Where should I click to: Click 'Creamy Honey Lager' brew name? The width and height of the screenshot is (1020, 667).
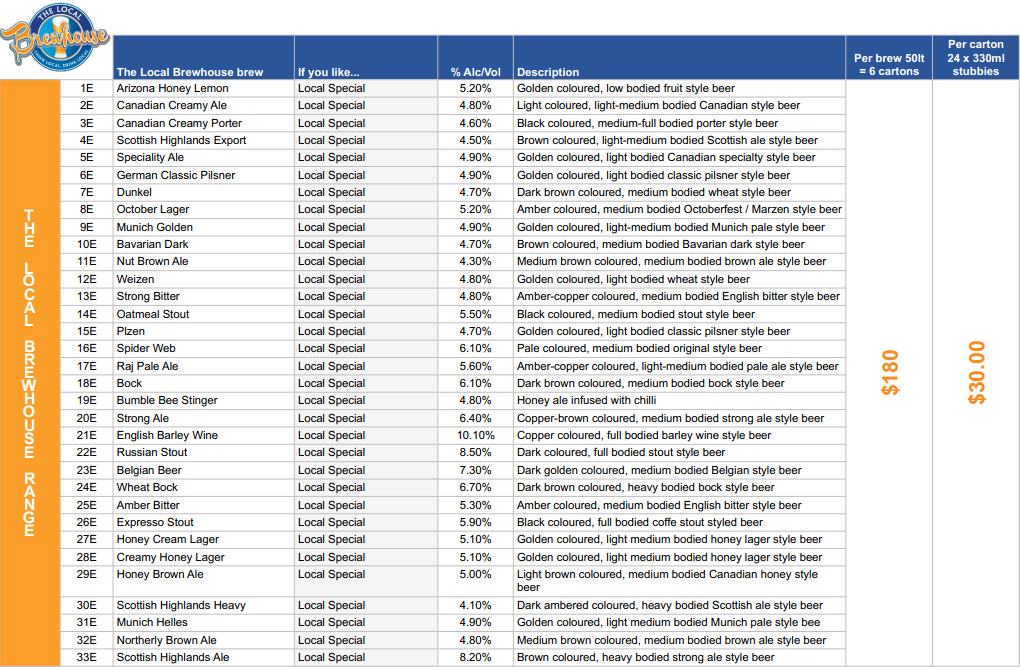click(x=170, y=557)
